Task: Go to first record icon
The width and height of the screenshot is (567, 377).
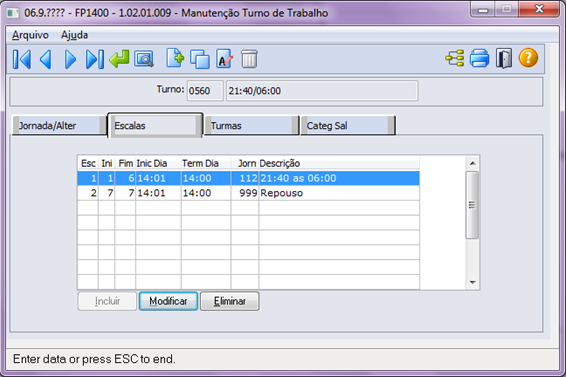Action: point(22,59)
